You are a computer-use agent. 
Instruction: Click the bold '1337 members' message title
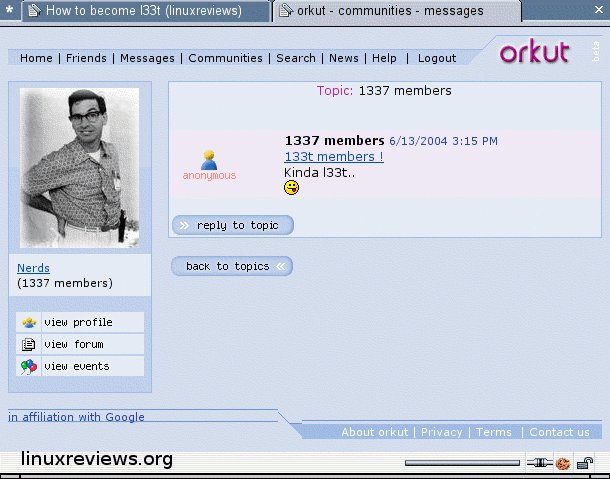click(335, 140)
